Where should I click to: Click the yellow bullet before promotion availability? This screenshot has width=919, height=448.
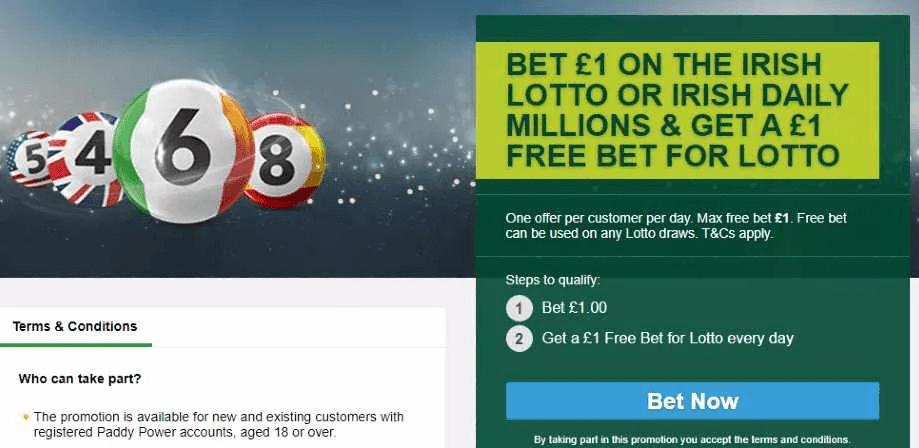click(26, 417)
